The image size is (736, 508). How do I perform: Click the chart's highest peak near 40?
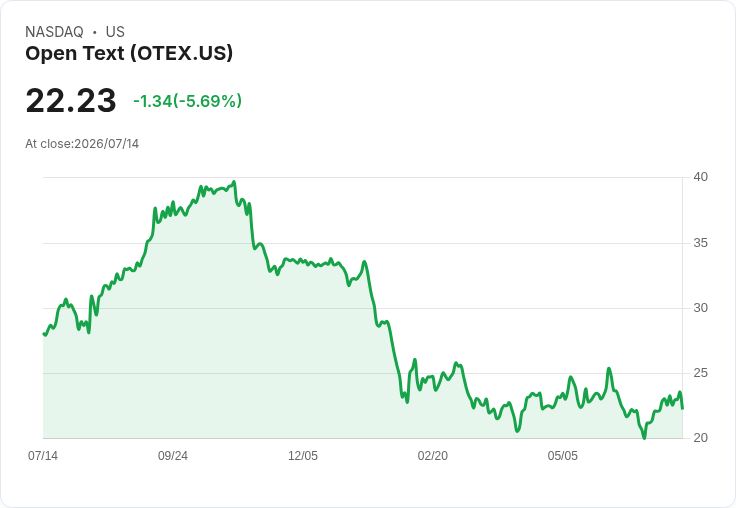234,182
